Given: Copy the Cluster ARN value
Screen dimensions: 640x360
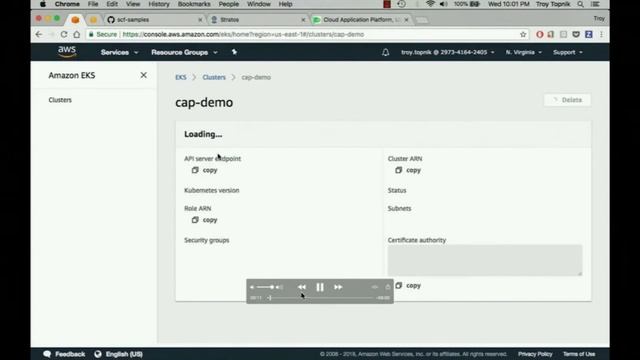Looking at the screenshot, I should click(408, 170).
